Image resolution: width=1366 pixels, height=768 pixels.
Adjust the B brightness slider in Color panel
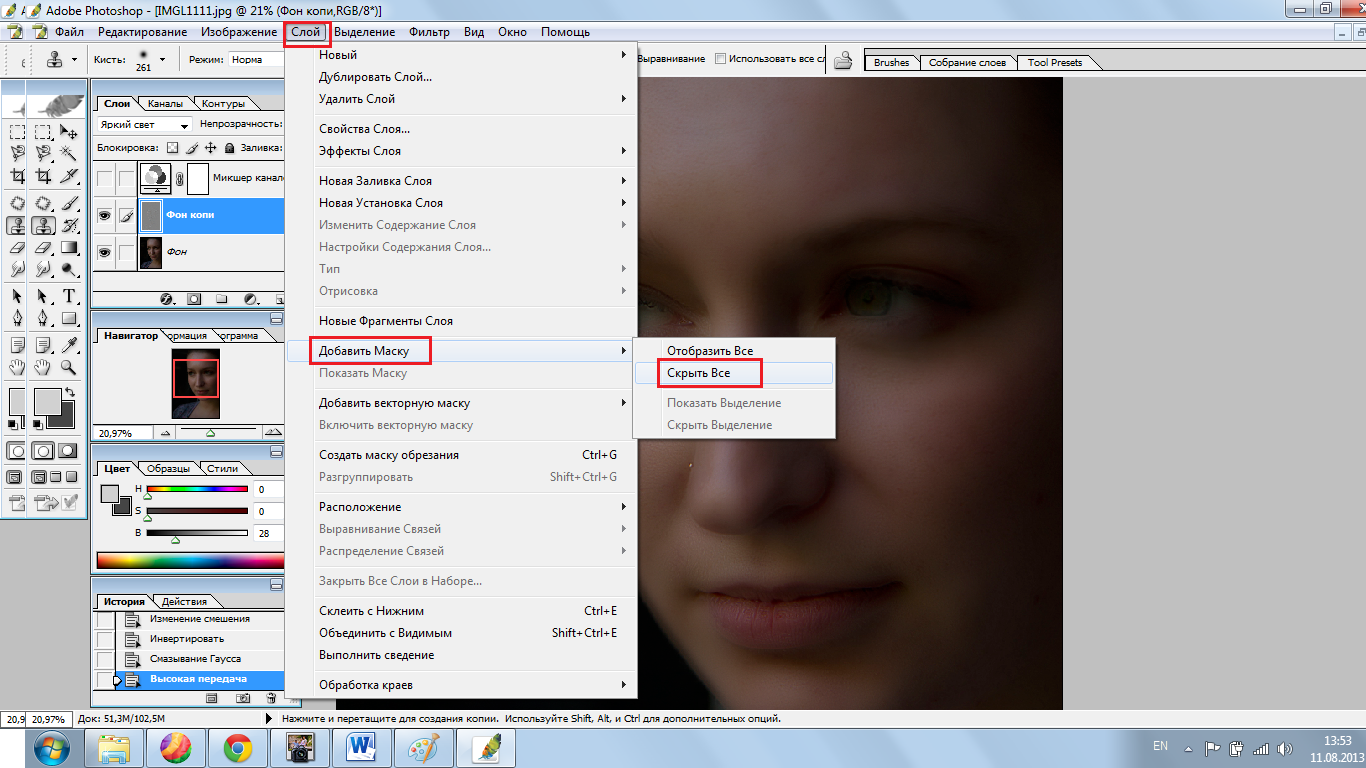click(175, 540)
